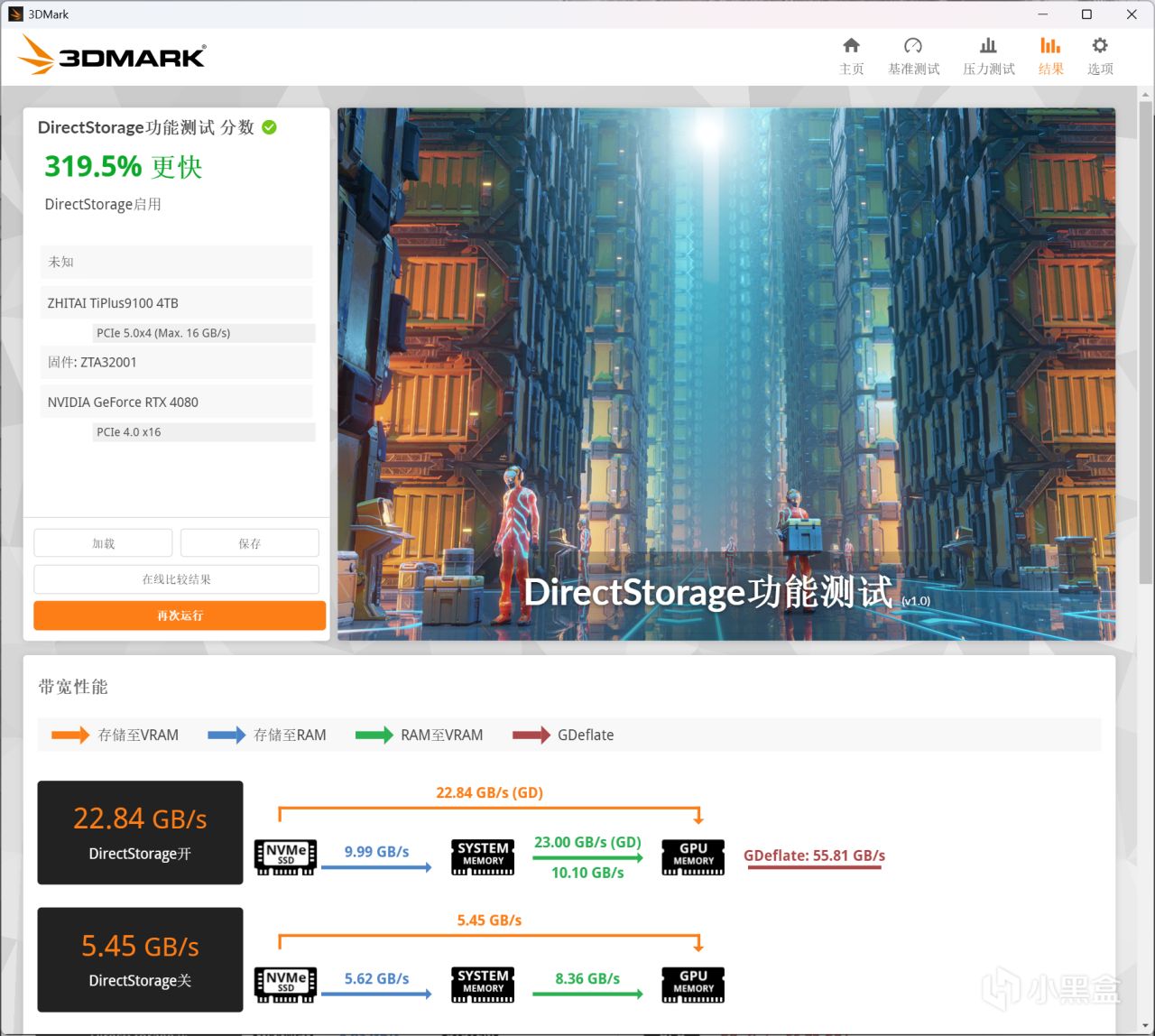Click the 9.99 GB/s storage-to-RAM value
This screenshot has height=1036, width=1155.
click(x=376, y=852)
